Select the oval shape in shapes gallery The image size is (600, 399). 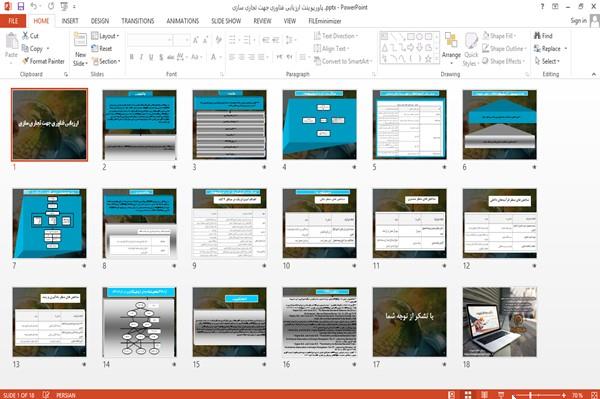pos(419,36)
